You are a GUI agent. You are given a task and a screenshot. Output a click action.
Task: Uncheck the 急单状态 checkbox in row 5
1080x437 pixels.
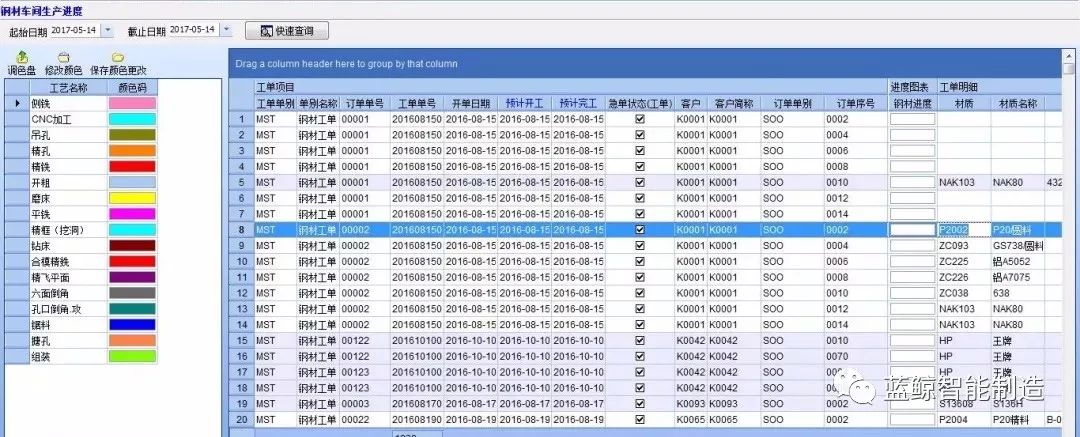pos(640,183)
